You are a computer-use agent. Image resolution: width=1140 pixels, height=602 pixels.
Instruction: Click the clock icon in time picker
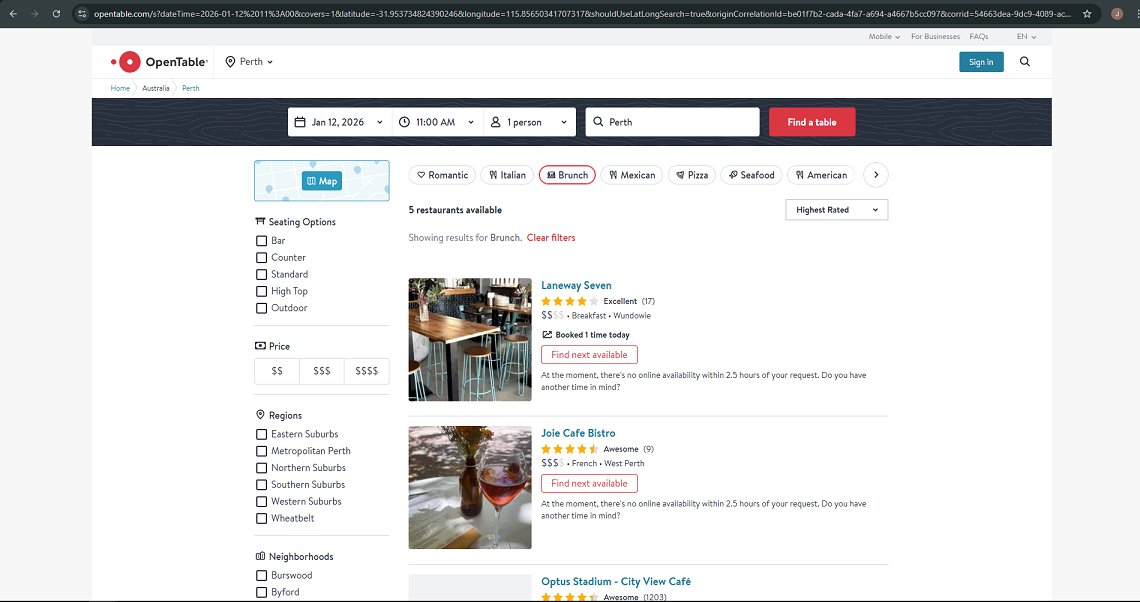pos(405,122)
